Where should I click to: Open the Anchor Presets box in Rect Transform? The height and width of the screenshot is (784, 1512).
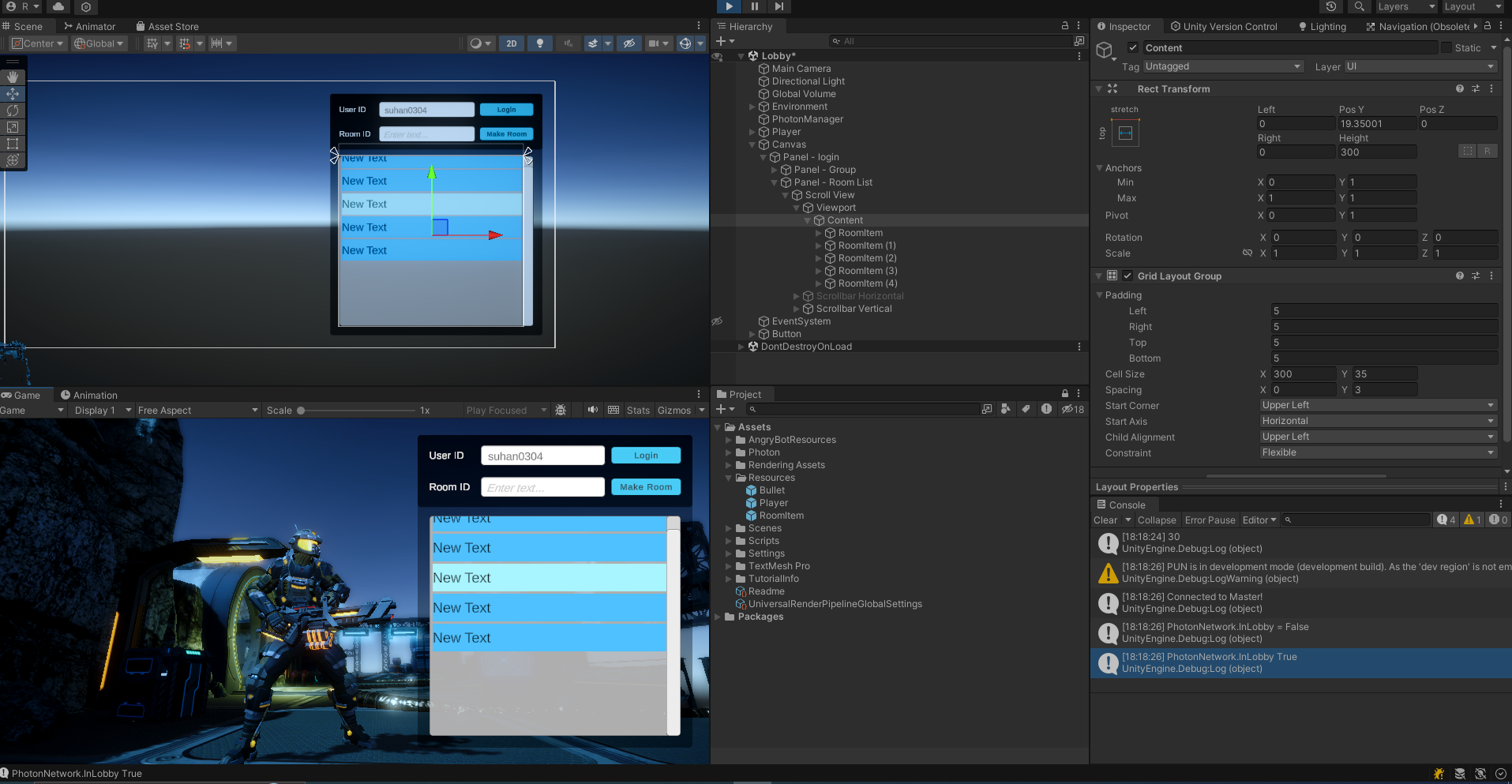click(x=1125, y=133)
